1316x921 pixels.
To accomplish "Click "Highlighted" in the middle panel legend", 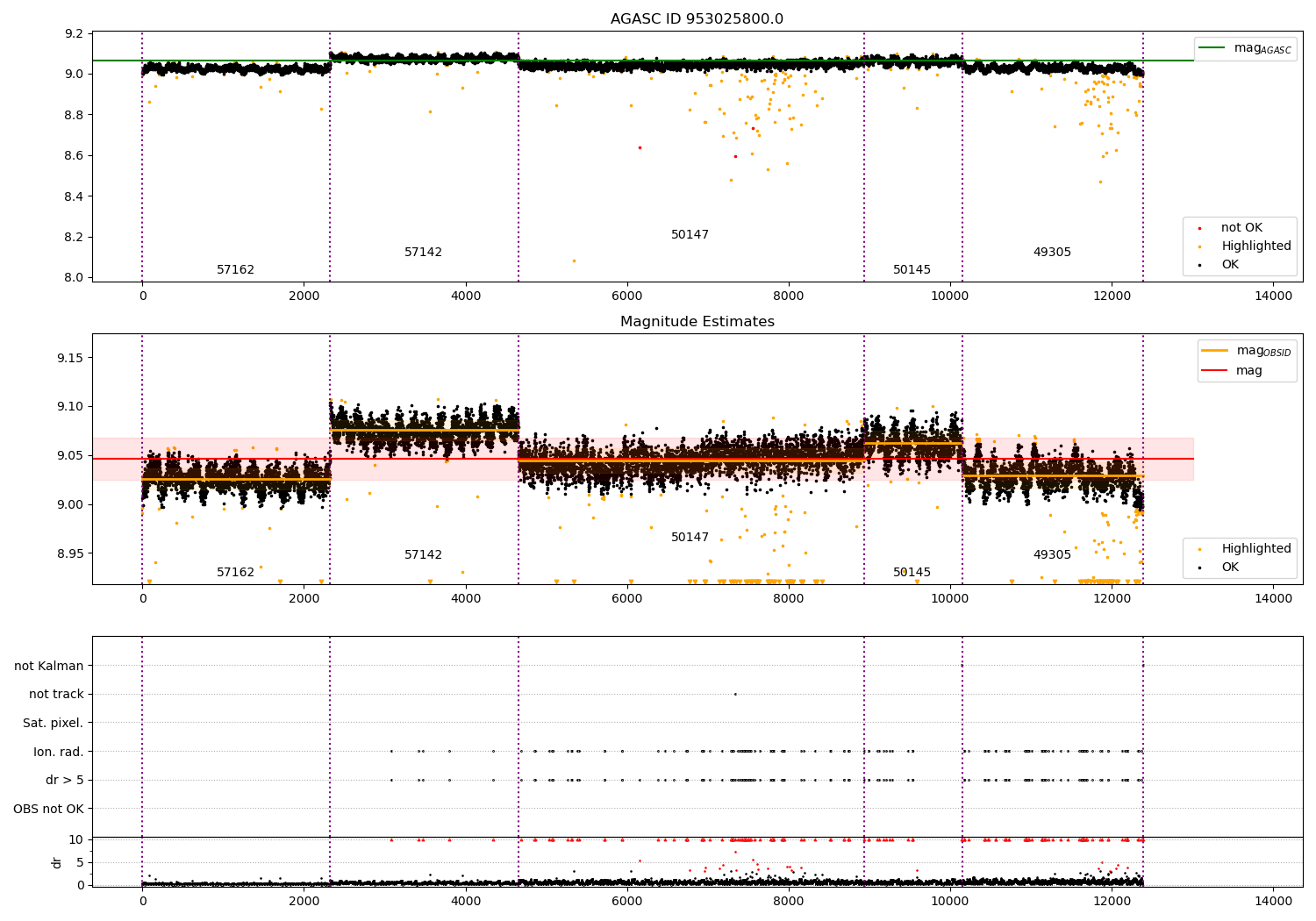I will 1256,549.
